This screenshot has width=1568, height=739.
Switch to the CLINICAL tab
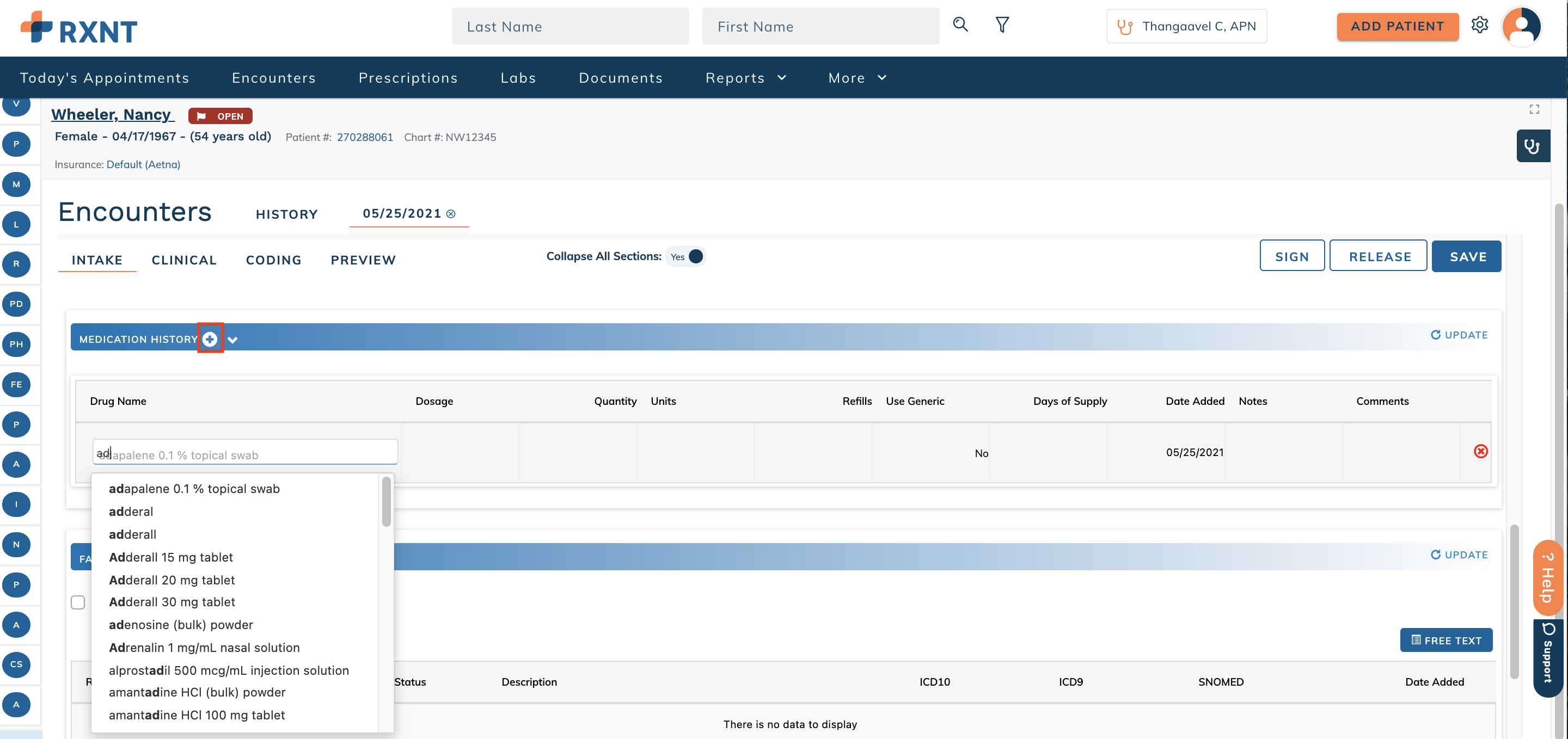point(184,260)
